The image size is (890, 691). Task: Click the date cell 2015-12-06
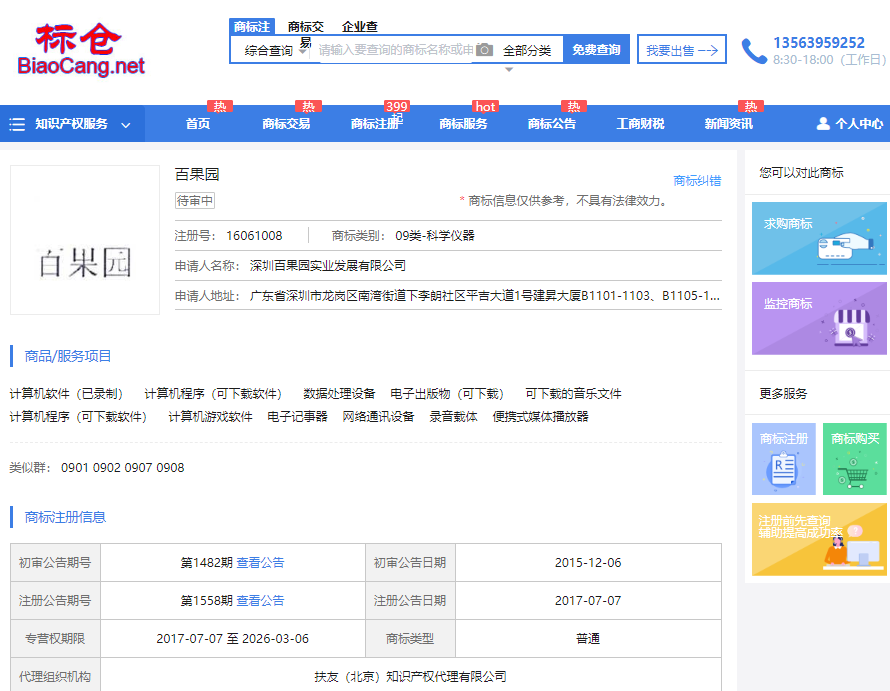pyautogui.click(x=588, y=563)
